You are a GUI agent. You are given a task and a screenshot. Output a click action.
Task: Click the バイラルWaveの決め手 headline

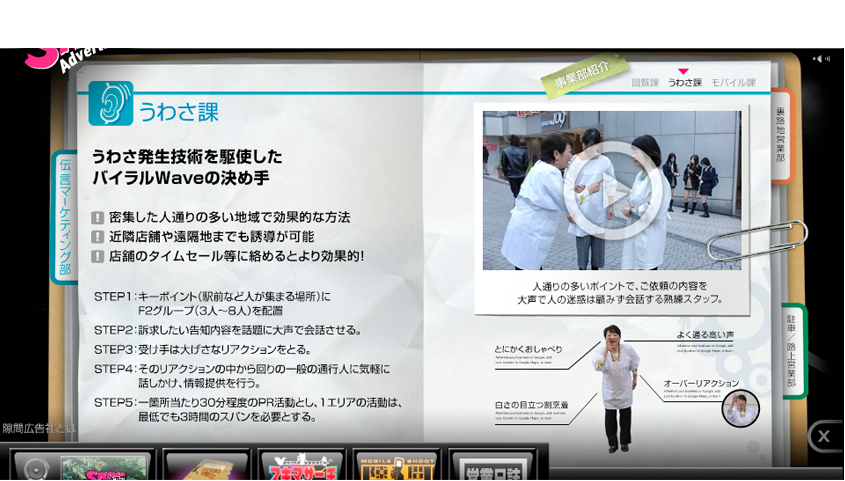[x=181, y=178]
